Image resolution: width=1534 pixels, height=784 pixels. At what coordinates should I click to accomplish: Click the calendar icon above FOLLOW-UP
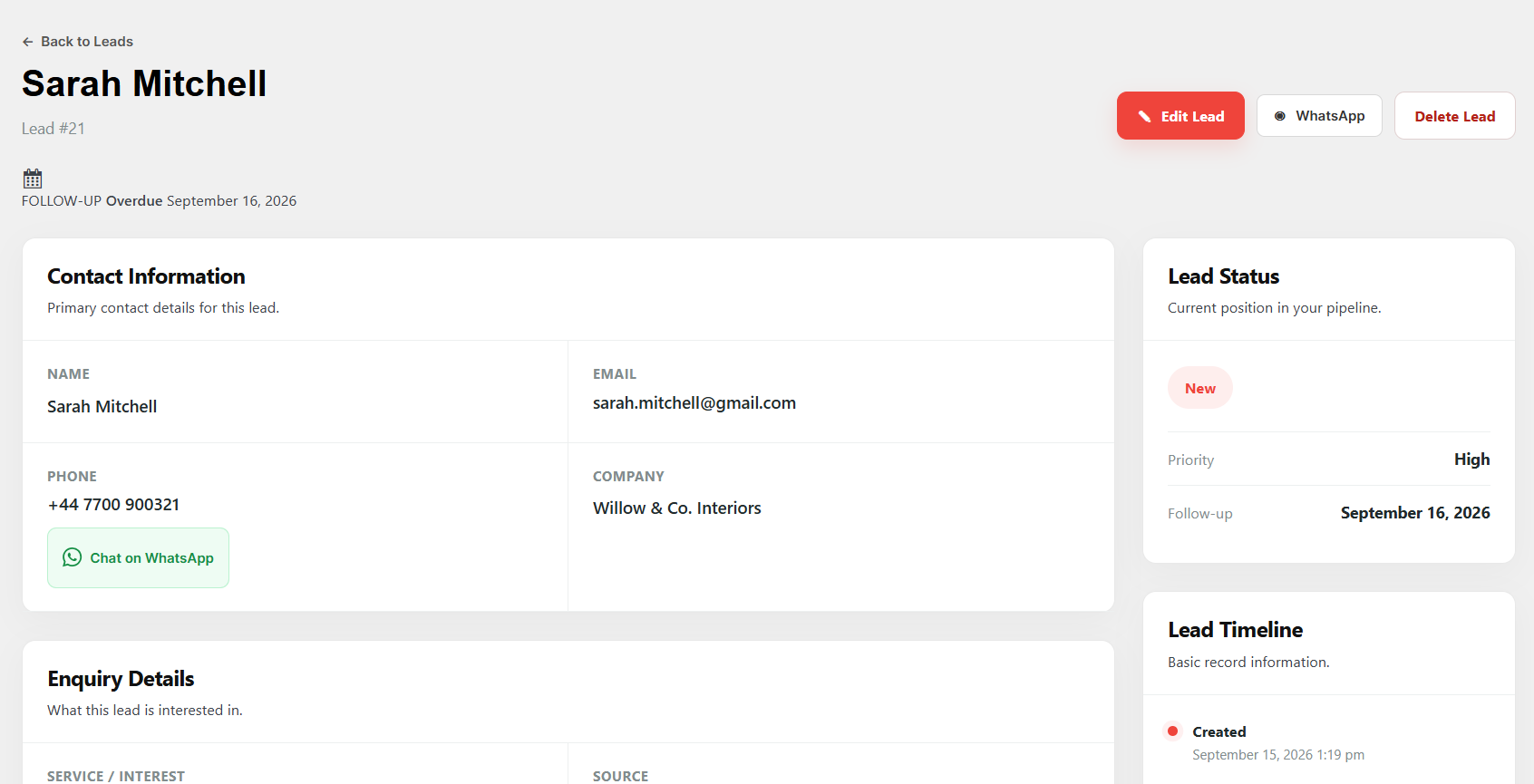tap(33, 179)
